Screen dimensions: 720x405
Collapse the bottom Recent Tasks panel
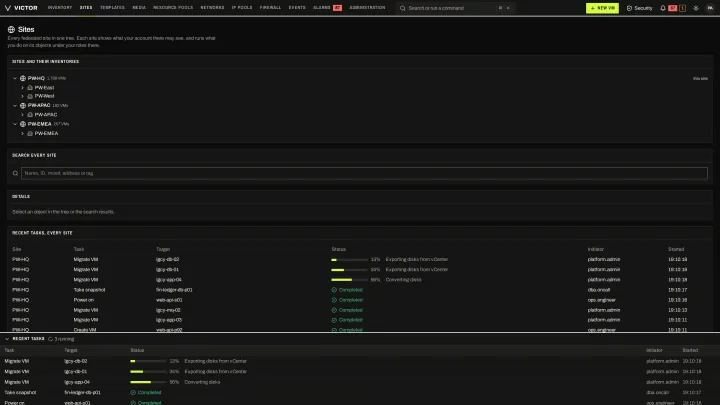pos(7,339)
